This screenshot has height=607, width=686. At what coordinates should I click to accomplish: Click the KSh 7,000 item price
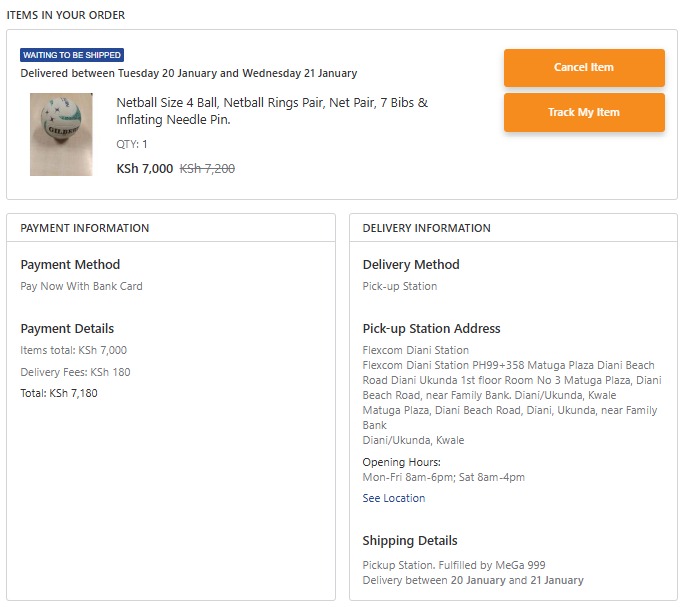pyautogui.click(x=144, y=169)
